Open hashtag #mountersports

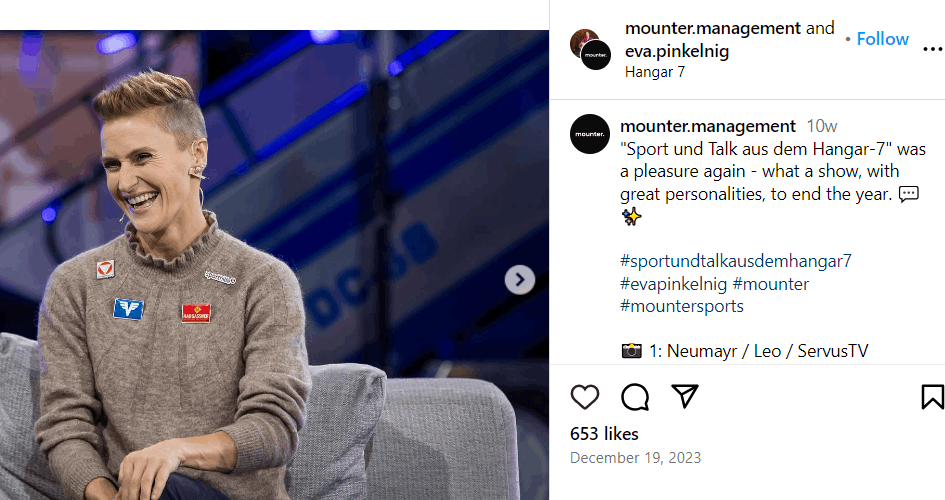[x=682, y=306]
